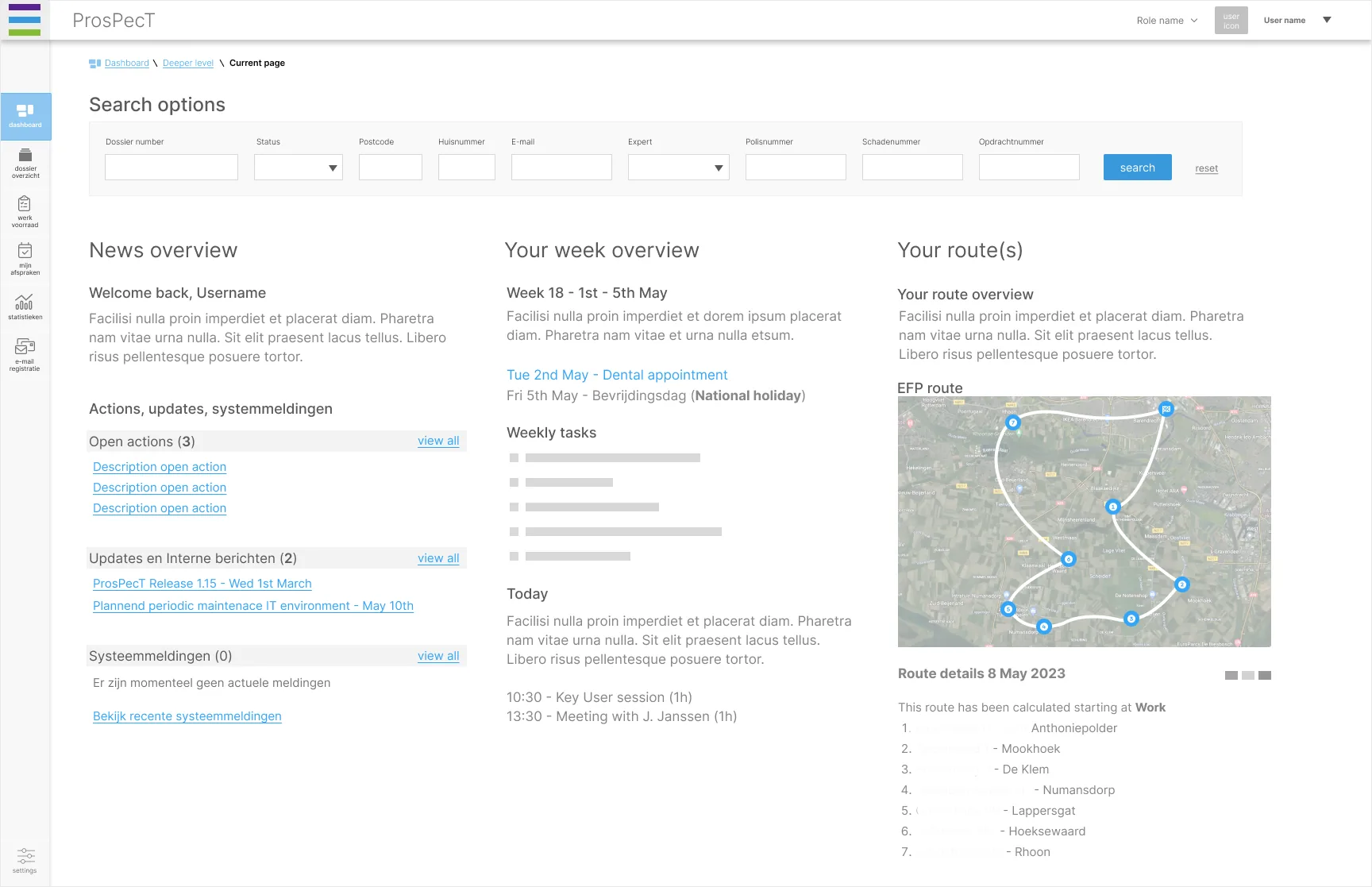
Task: Open the dashboard sidebar icon
Action: pos(25,116)
